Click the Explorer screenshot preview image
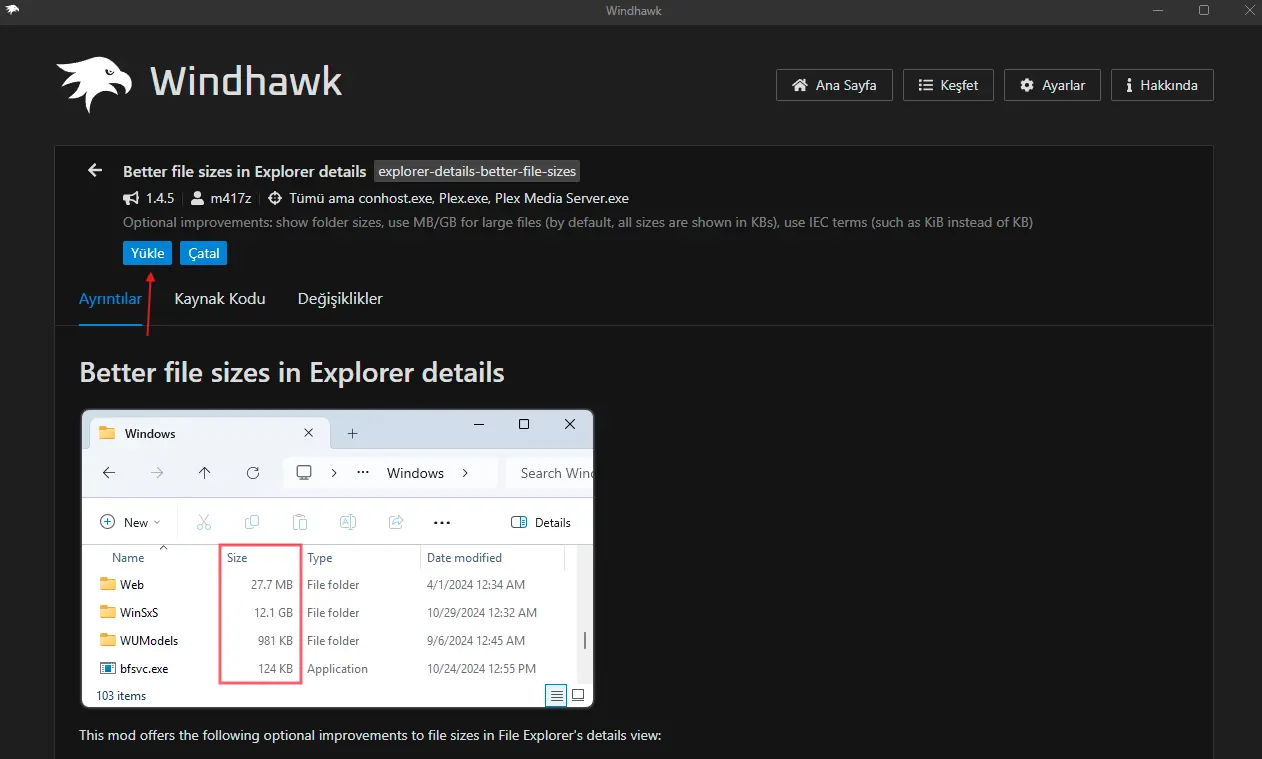 click(337, 559)
